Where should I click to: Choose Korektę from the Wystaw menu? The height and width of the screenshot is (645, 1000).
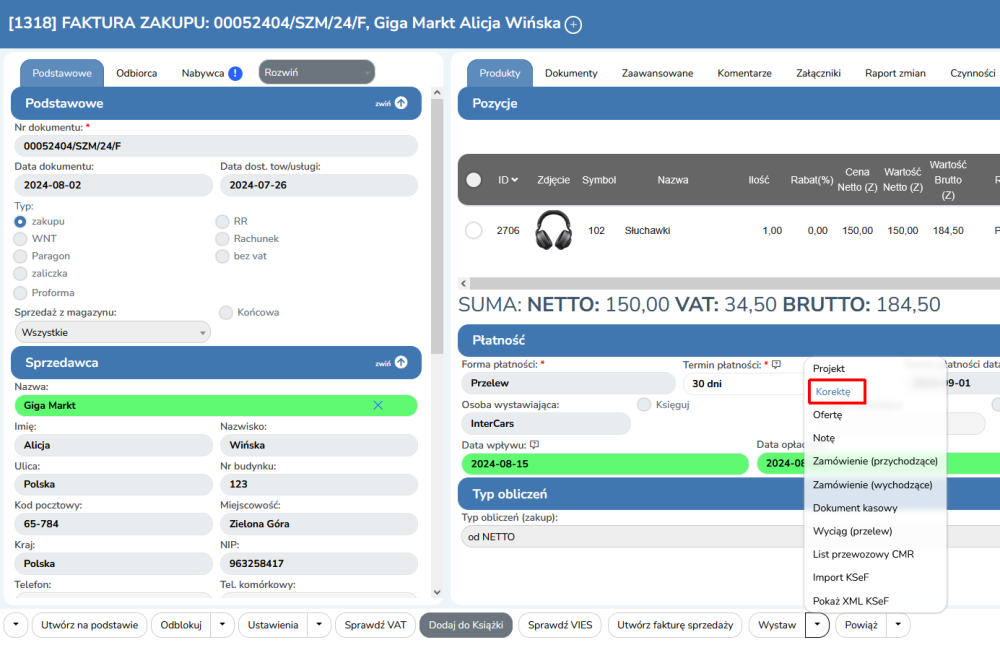click(833, 392)
